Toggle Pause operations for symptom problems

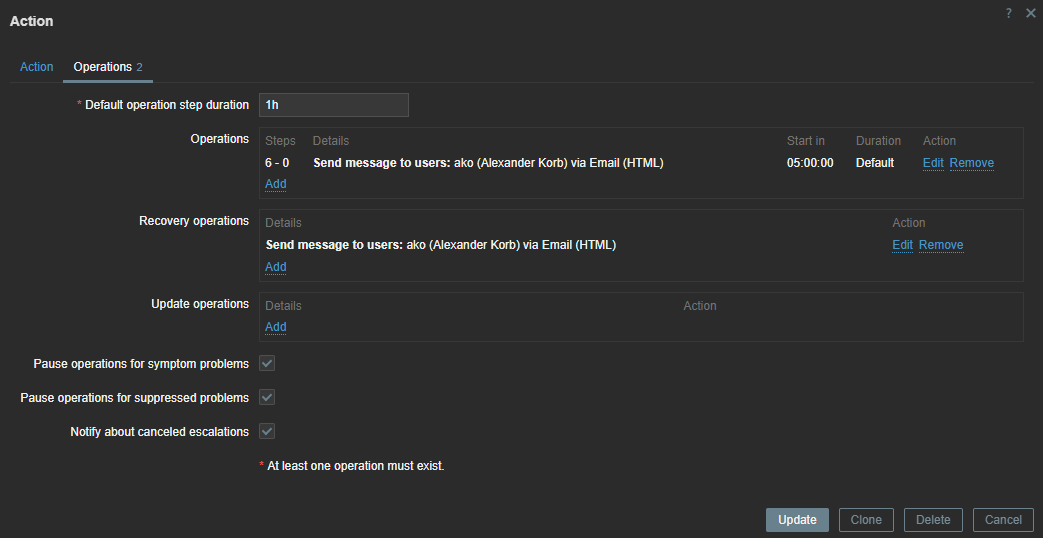267,363
